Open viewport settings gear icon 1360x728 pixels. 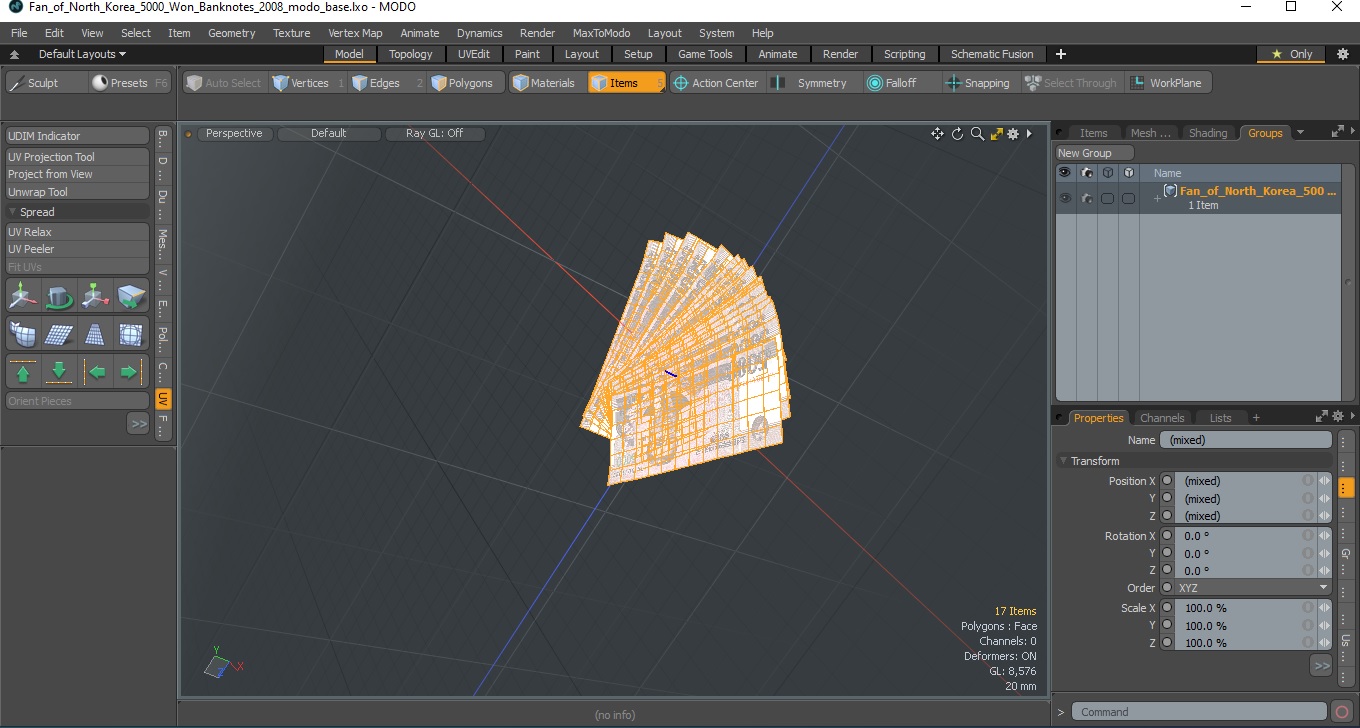pos(1013,134)
